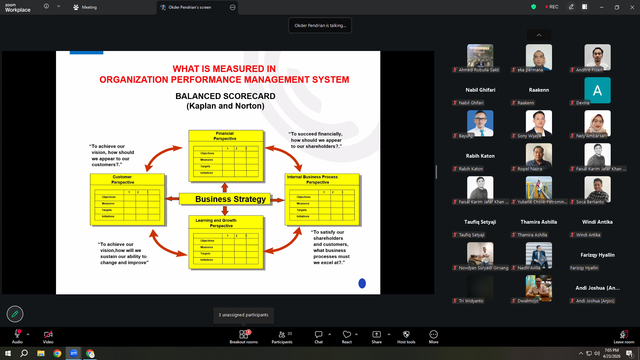Select Novdyan Suryadi Ginsang's video thumbnail
The image size is (640, 360).
[480, 256]
